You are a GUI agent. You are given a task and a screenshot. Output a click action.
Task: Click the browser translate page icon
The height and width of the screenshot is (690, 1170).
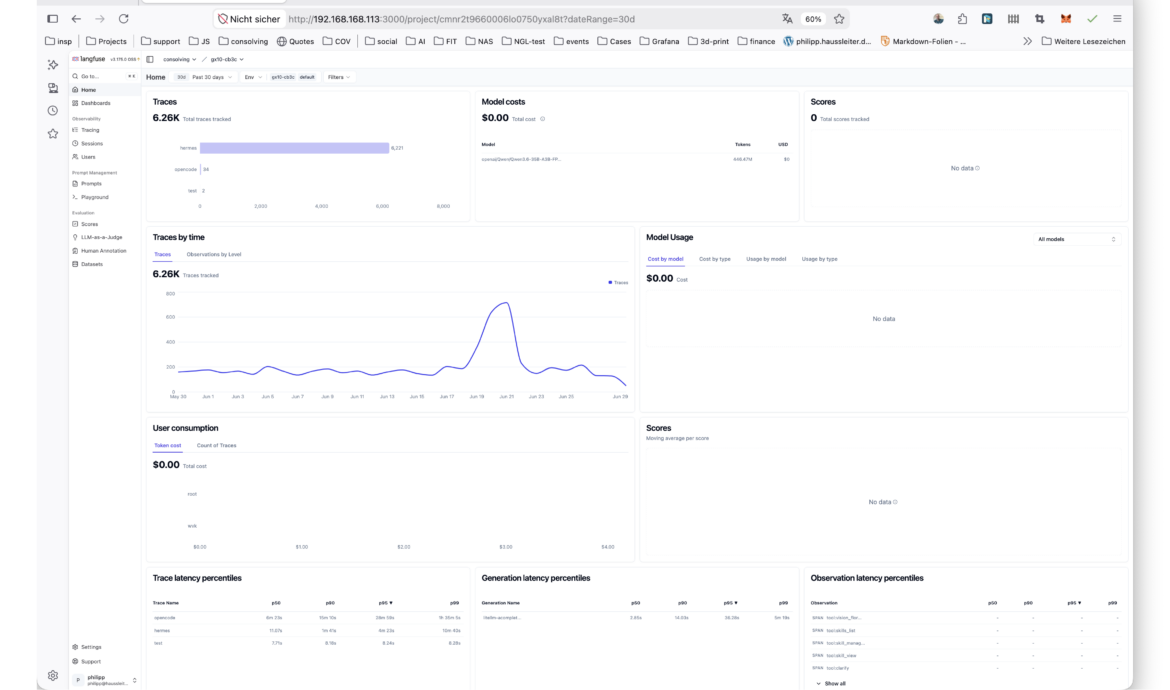[x=786, y=19]
